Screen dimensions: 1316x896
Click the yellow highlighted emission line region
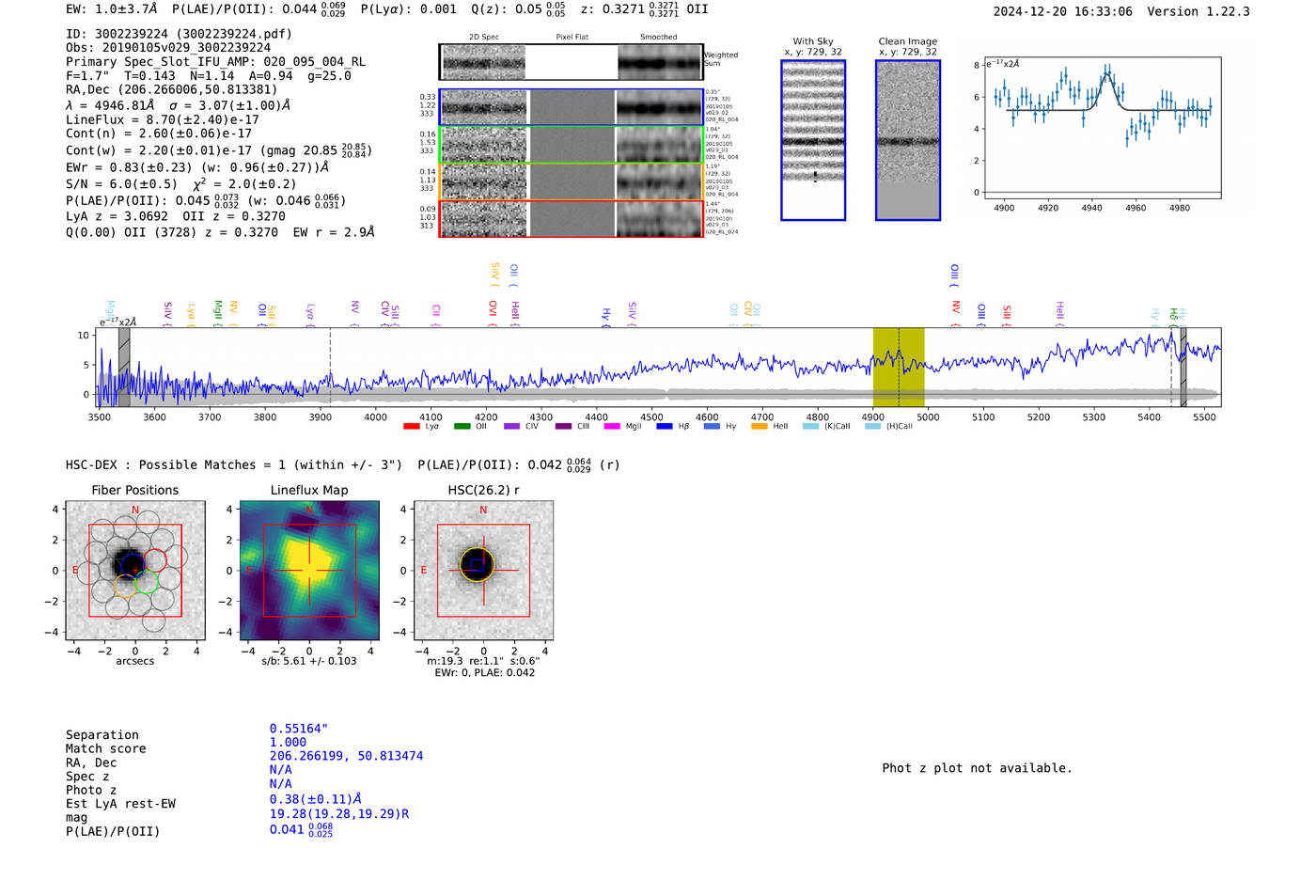898,367
